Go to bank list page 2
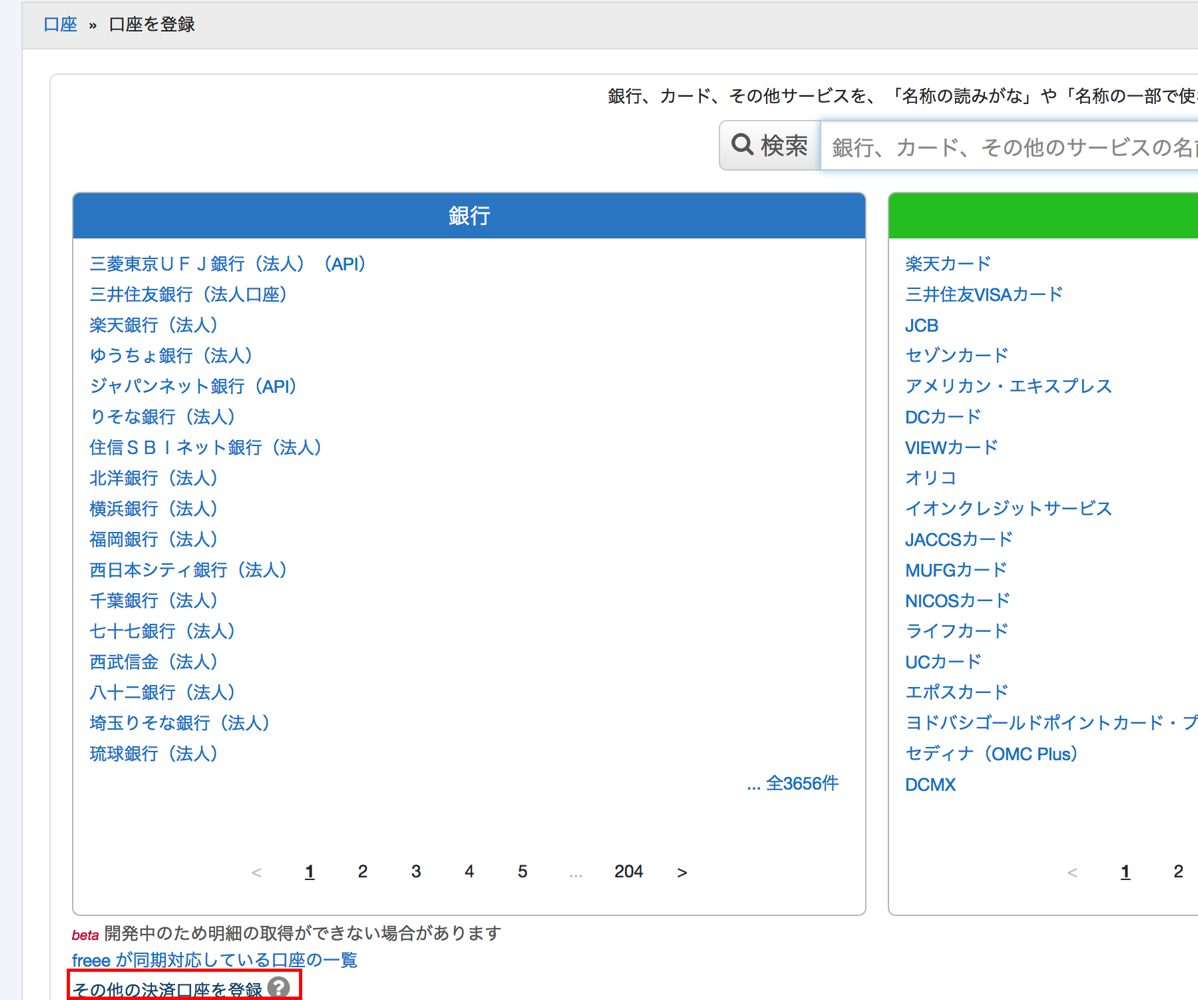Viewport: 1198px width, 1000px height. coord(363,872)
